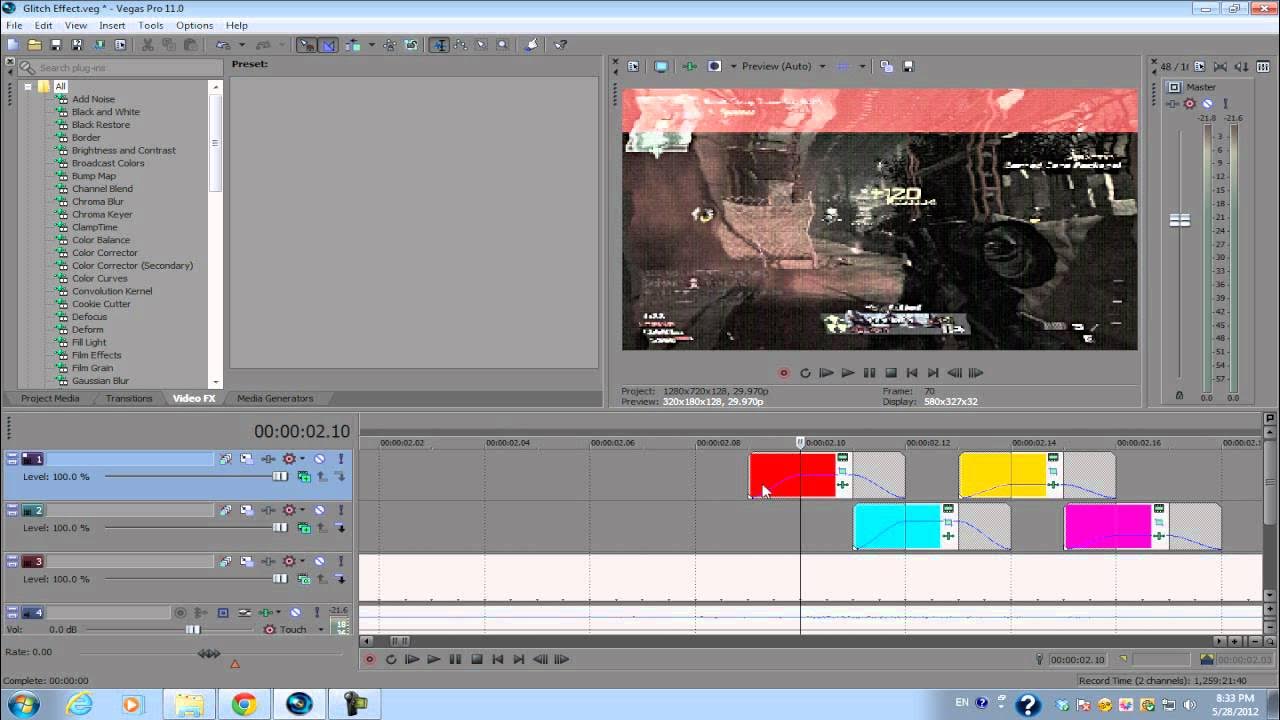Select the Chroma Keyer effect
Screen dimensions: 1280x720
(x=102, y=214)
